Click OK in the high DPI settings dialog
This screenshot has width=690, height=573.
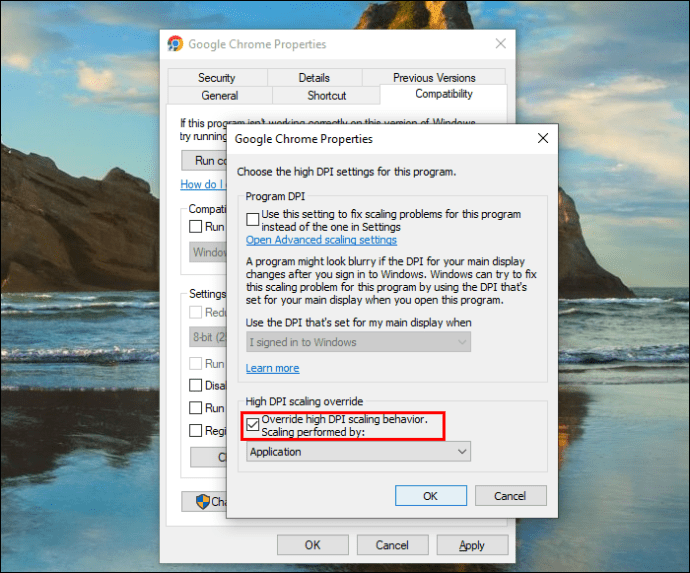[430, 496]
